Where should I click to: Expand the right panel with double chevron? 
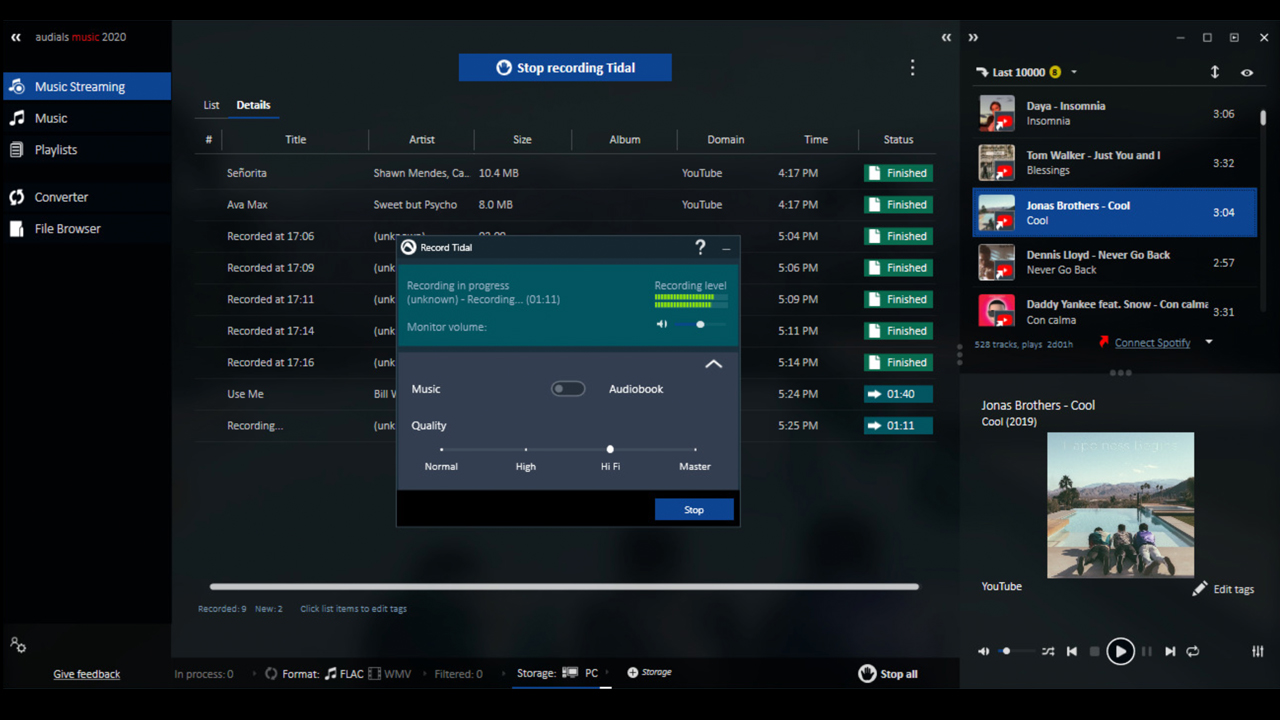973,38
